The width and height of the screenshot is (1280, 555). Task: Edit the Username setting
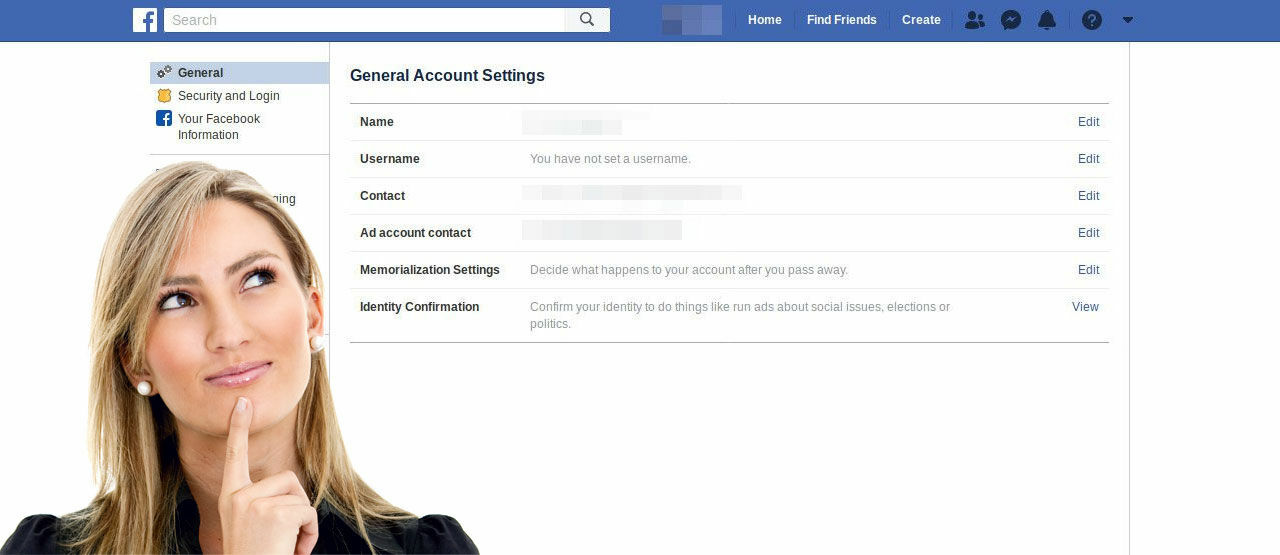coord(1088,159)
